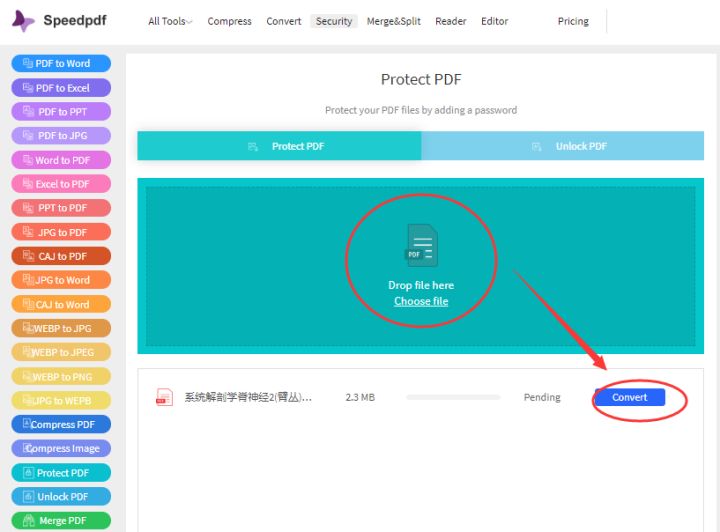Click the 2.3 MB file size
This screenshot has height=532, width=720.
pyautogui.click(x=360, y=397)
